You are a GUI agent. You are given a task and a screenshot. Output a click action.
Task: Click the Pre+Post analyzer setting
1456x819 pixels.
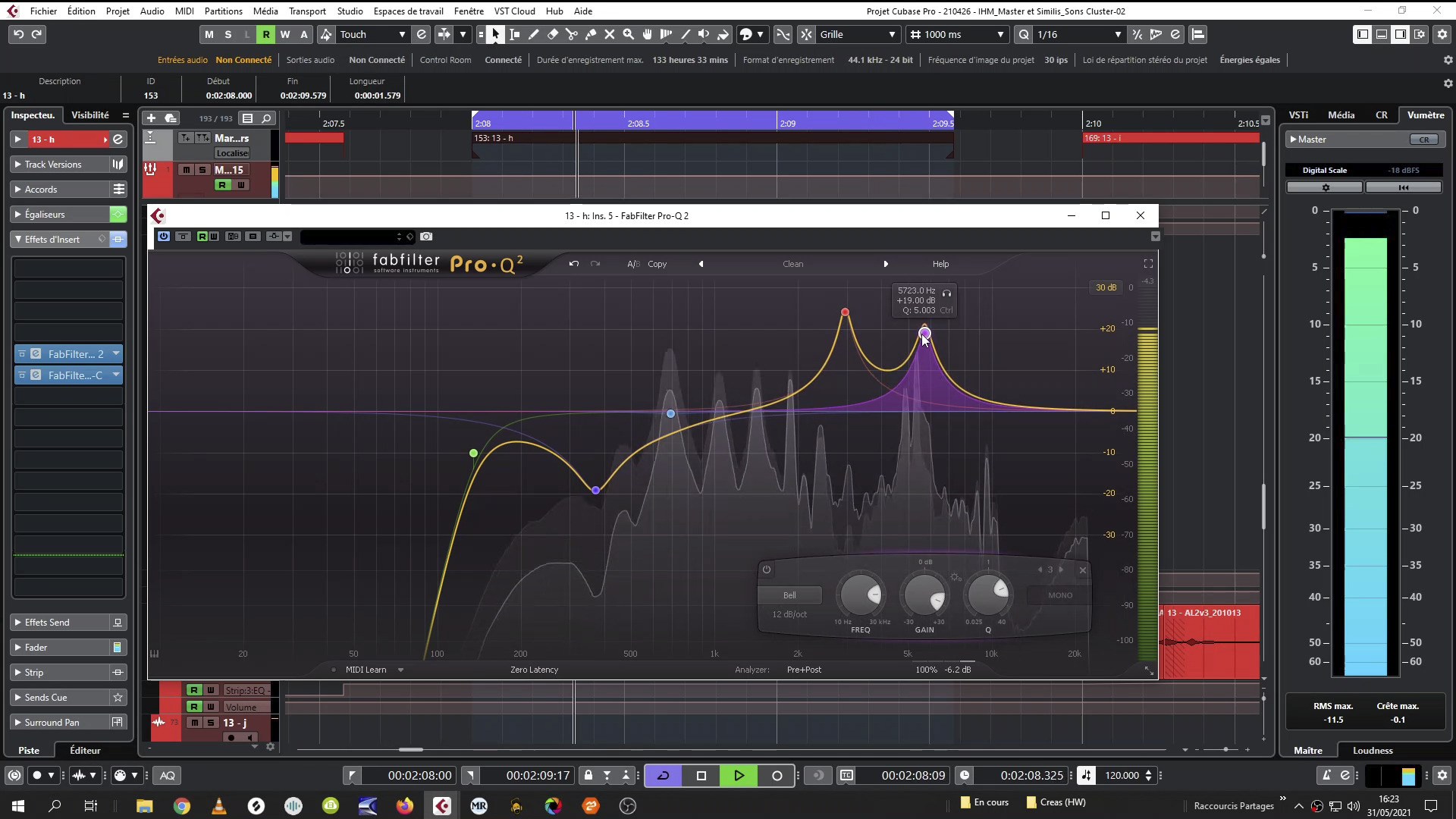[804, 670]
